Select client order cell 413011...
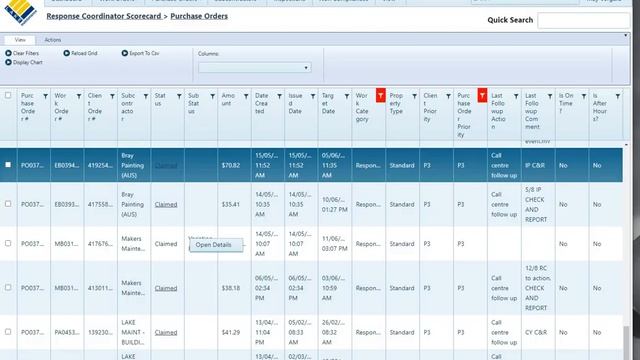Image resolution: width=640 pixels, height=360 pixels. 100,288
